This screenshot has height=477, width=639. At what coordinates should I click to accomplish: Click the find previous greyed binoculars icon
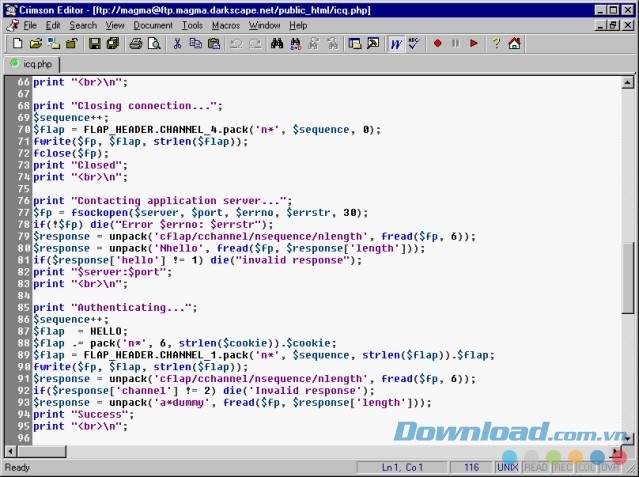click(x=333, y=43)
